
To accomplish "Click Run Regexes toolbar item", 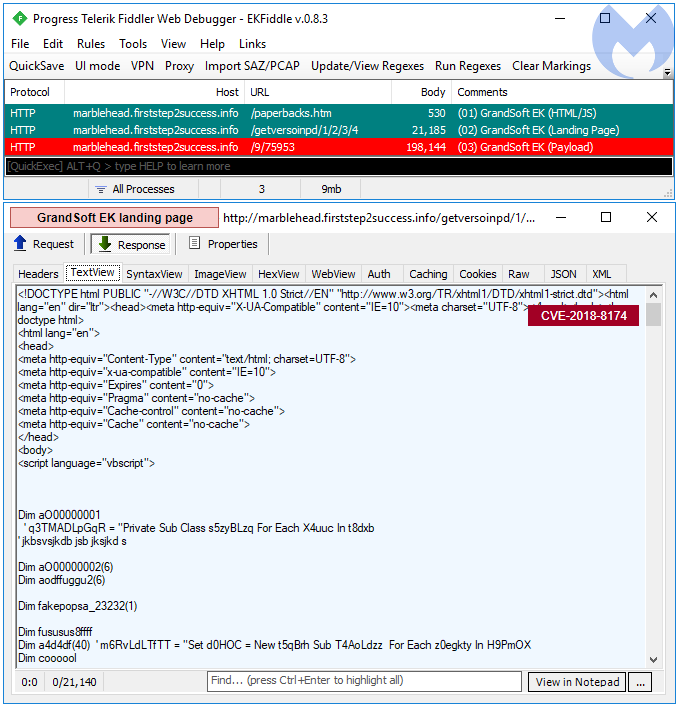I will 468,66.
